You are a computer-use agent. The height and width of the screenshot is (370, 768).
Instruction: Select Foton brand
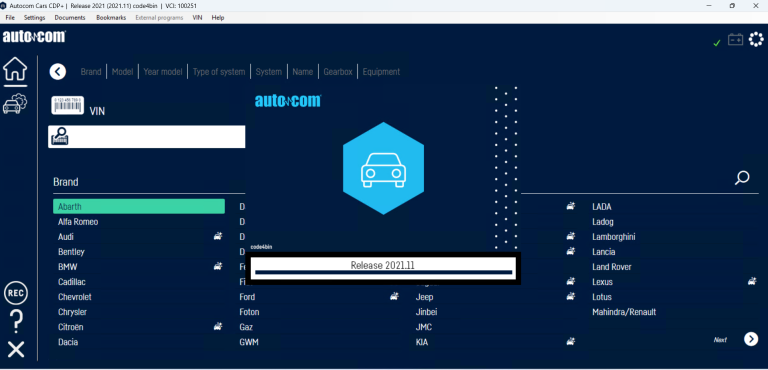click(249, 312)
